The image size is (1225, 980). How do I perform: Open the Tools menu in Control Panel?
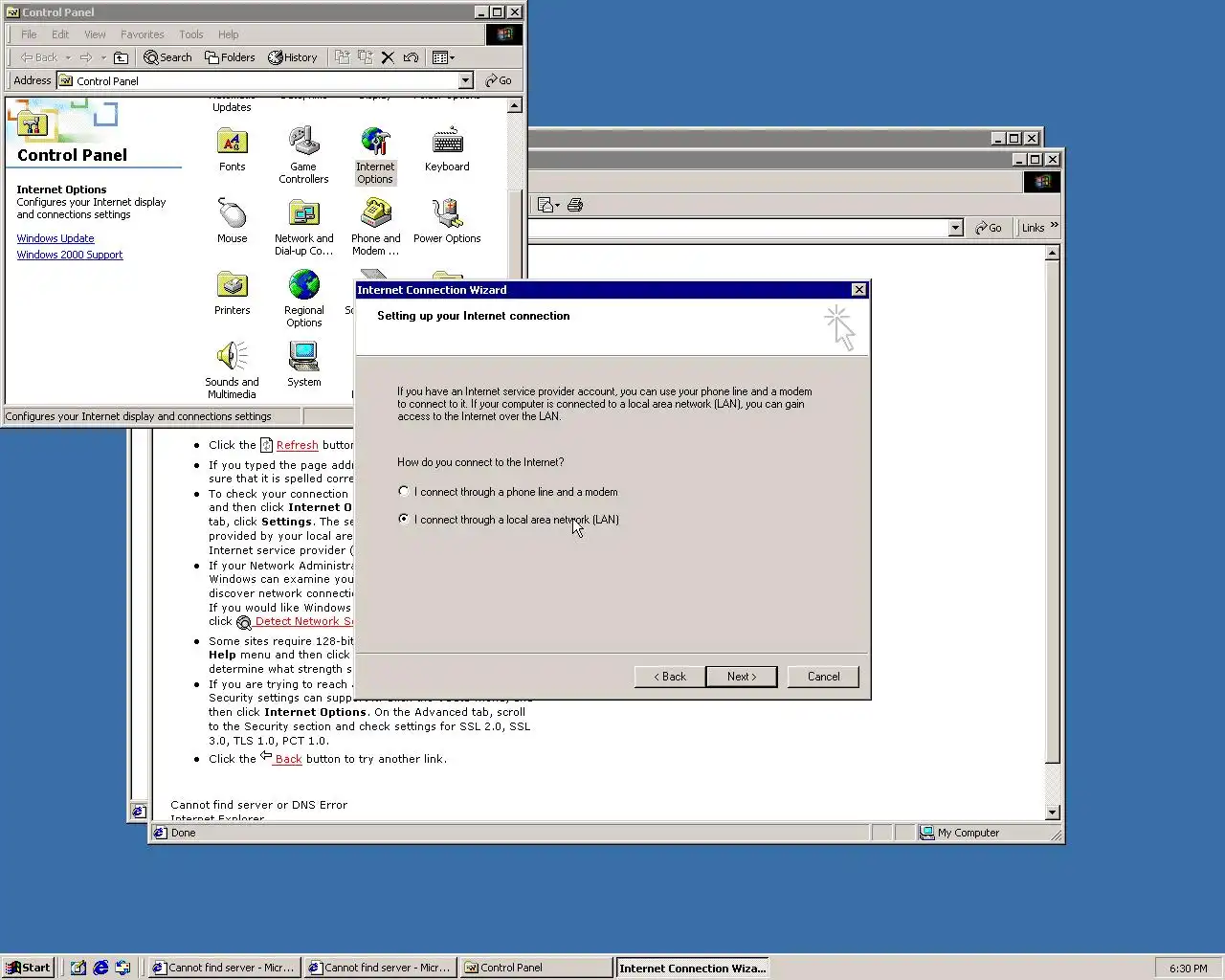pyautogui.click(x=191, y=34)
